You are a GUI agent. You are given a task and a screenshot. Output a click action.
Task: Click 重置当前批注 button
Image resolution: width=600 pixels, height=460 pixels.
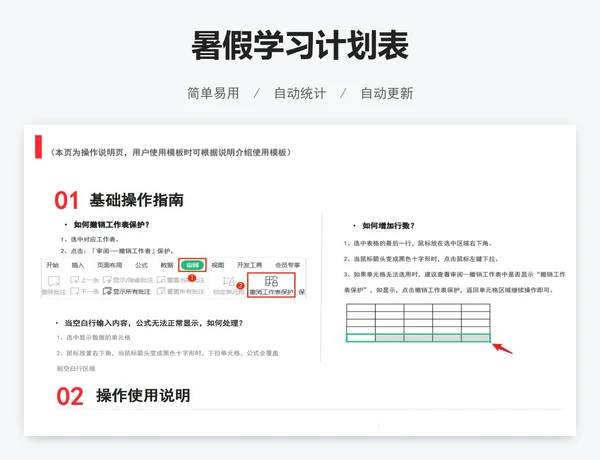(181, 280)
